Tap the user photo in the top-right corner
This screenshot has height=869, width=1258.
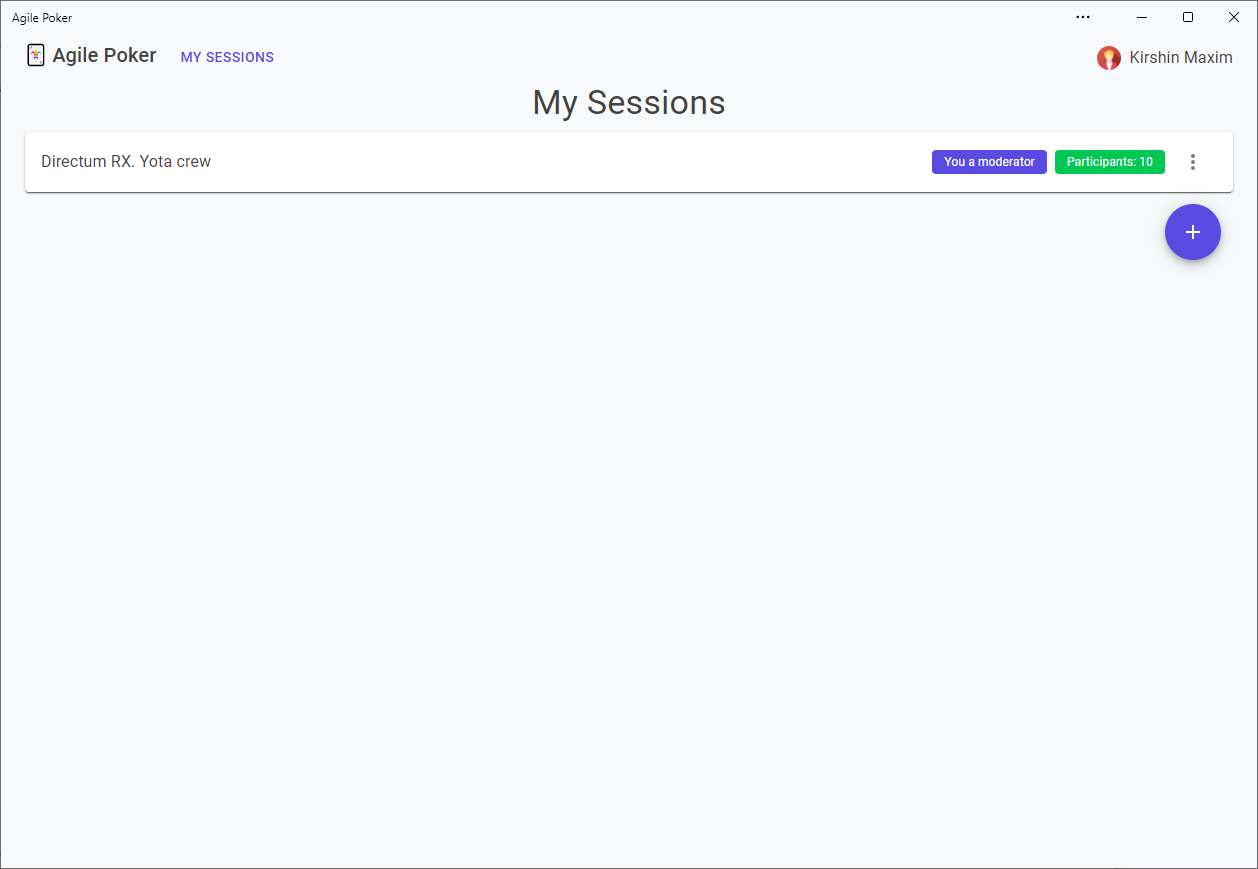pyautogui.click(x=1109, y=58)
